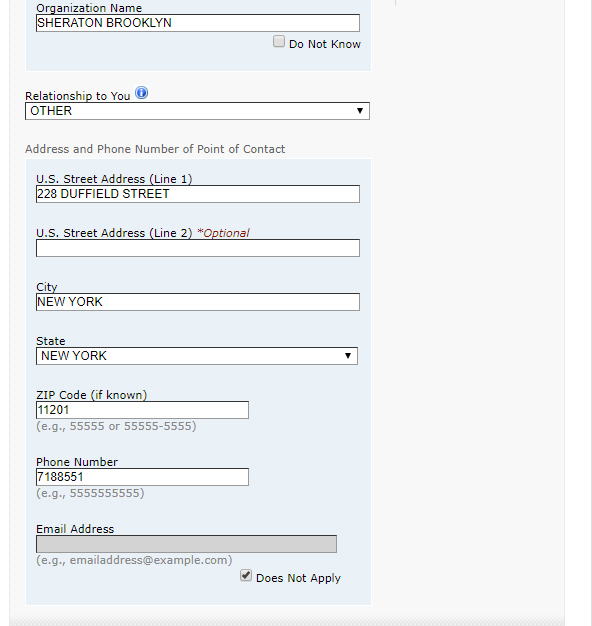This screenshot has height=626, width=592.
Task: Click the Email Address label
Action: tap(75, 529)
